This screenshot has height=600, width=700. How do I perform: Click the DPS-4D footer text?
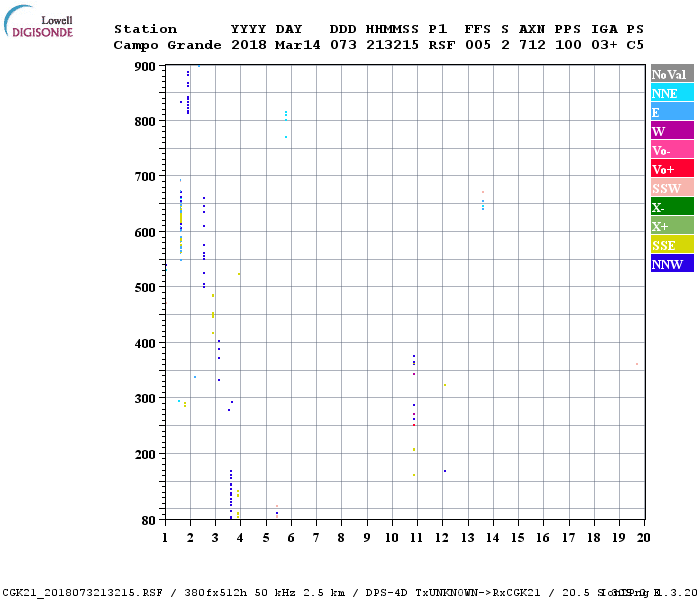coord(387,593)
